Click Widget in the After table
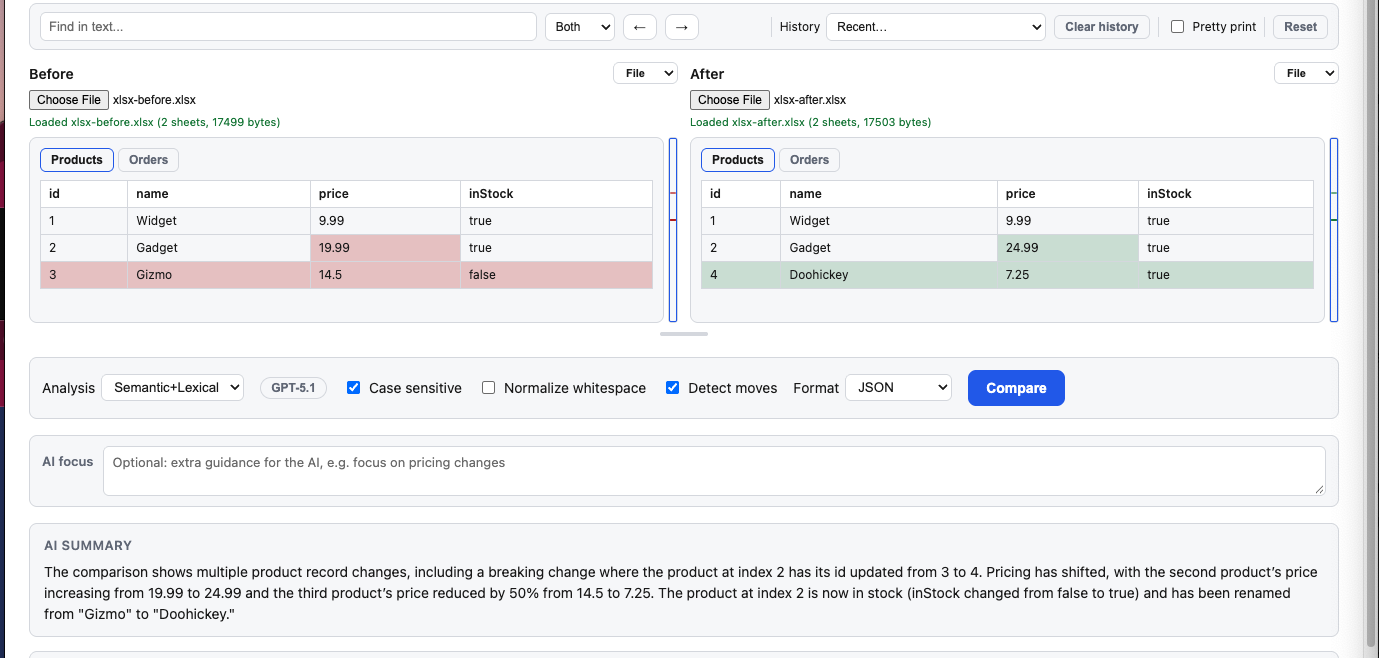 pyautogui.click(x=888, y=221)
